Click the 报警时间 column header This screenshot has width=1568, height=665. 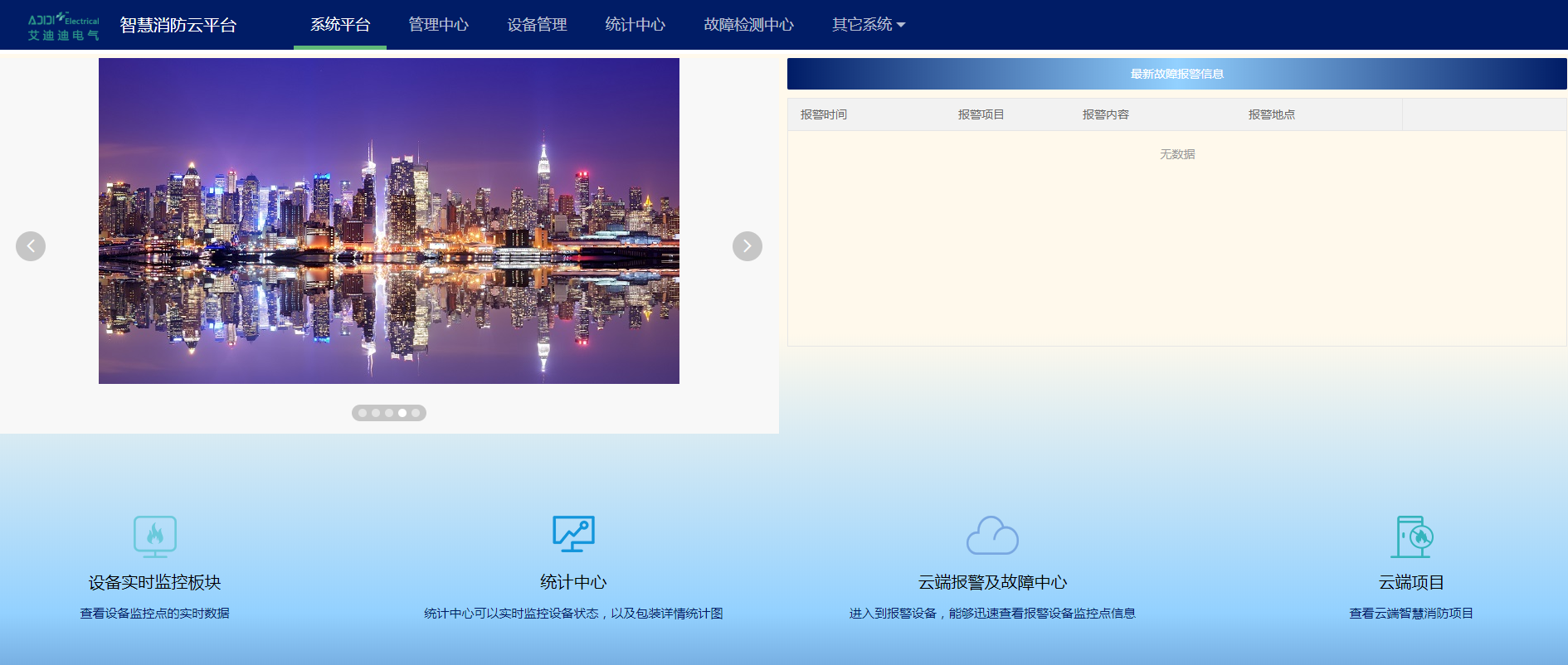(x=823, y=114)
